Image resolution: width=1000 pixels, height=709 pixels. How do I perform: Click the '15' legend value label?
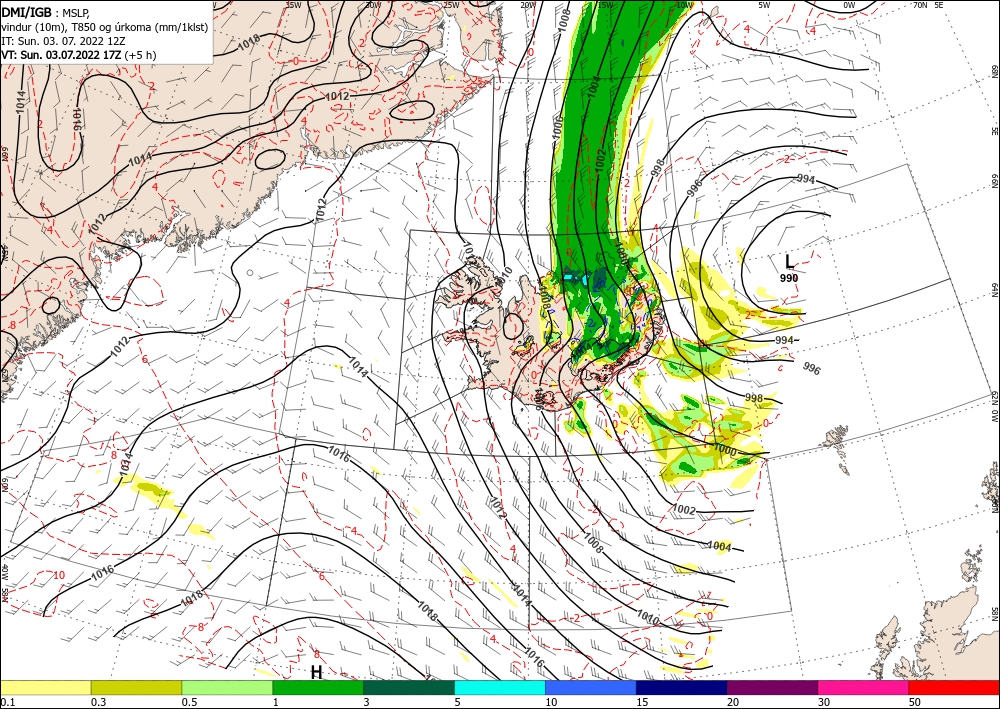click(641, 701)
